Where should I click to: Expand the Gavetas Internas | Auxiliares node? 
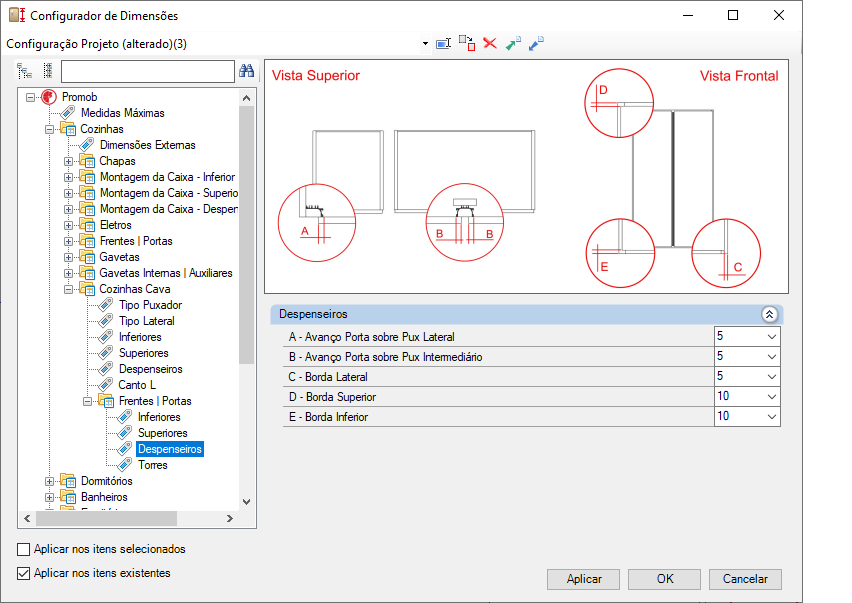click(68, 273)
